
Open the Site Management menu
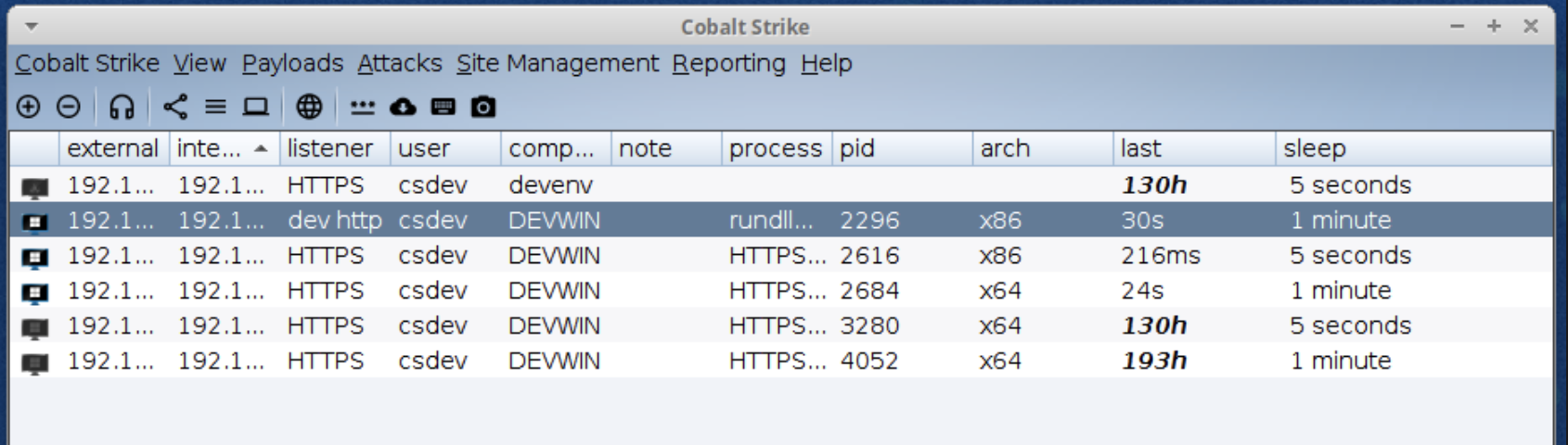point(557,64)
